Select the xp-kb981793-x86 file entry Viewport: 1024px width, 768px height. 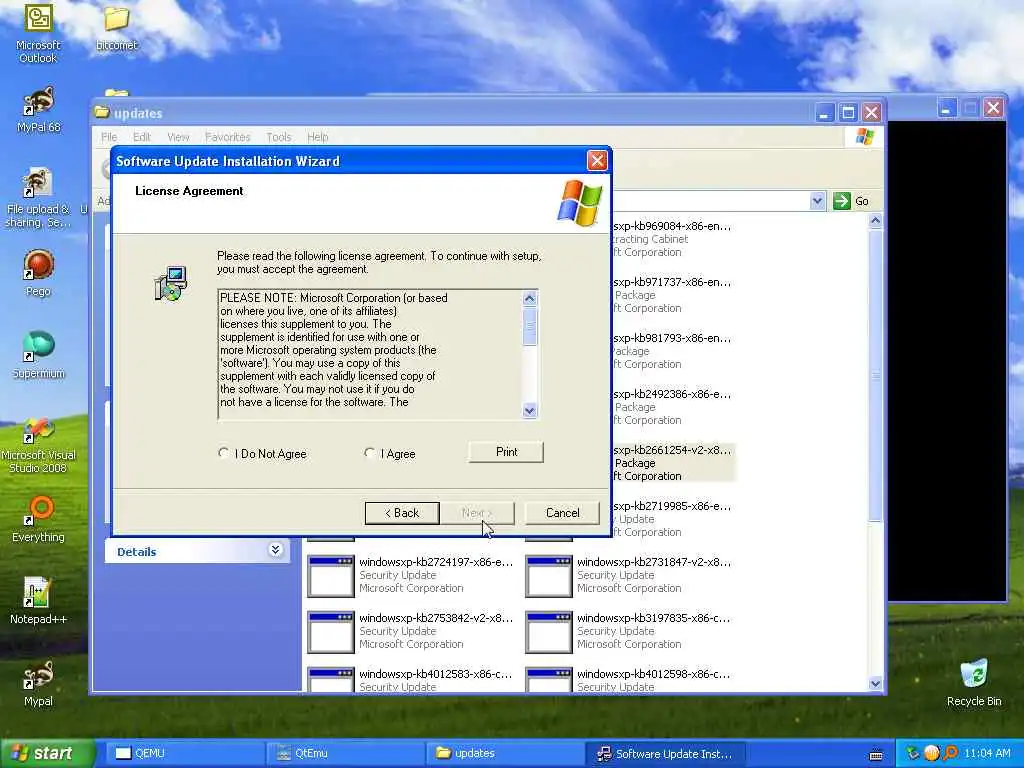pyautogui.click(x=672, y=351)
